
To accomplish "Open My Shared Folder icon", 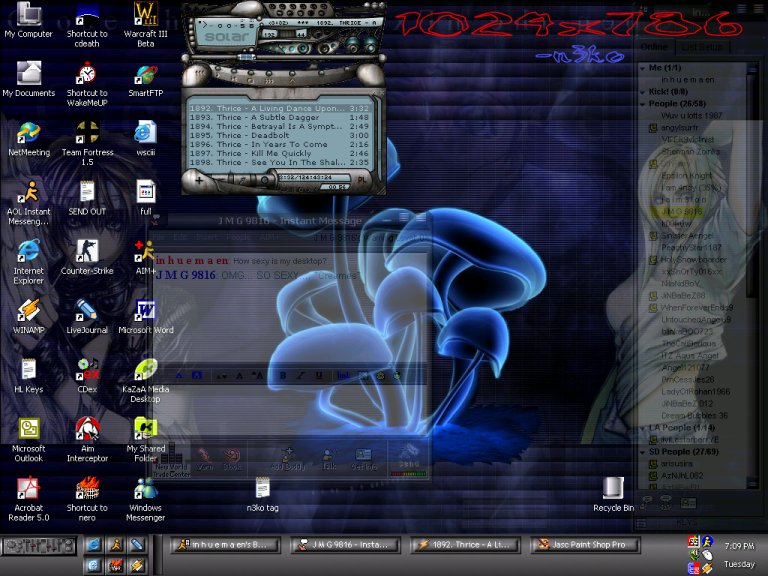I will tap(145, 440).
